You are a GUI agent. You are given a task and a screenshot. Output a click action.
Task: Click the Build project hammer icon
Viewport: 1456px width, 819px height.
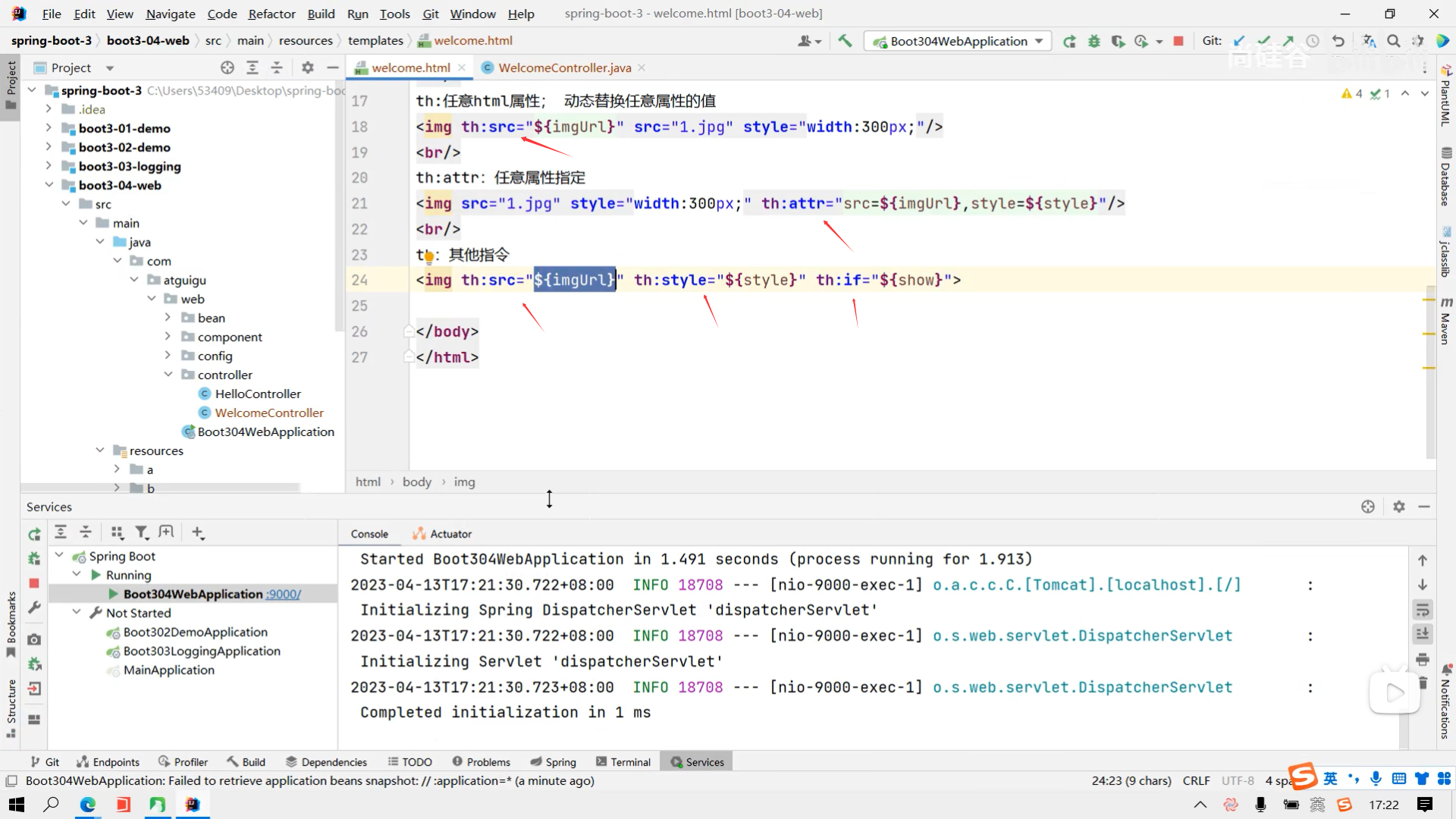click(x=845, y=41)
